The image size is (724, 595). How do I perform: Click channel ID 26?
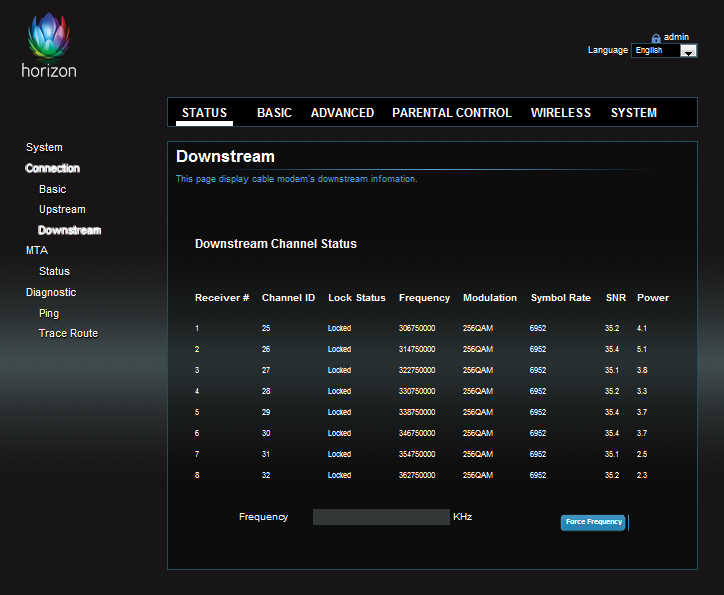(265, 349)
